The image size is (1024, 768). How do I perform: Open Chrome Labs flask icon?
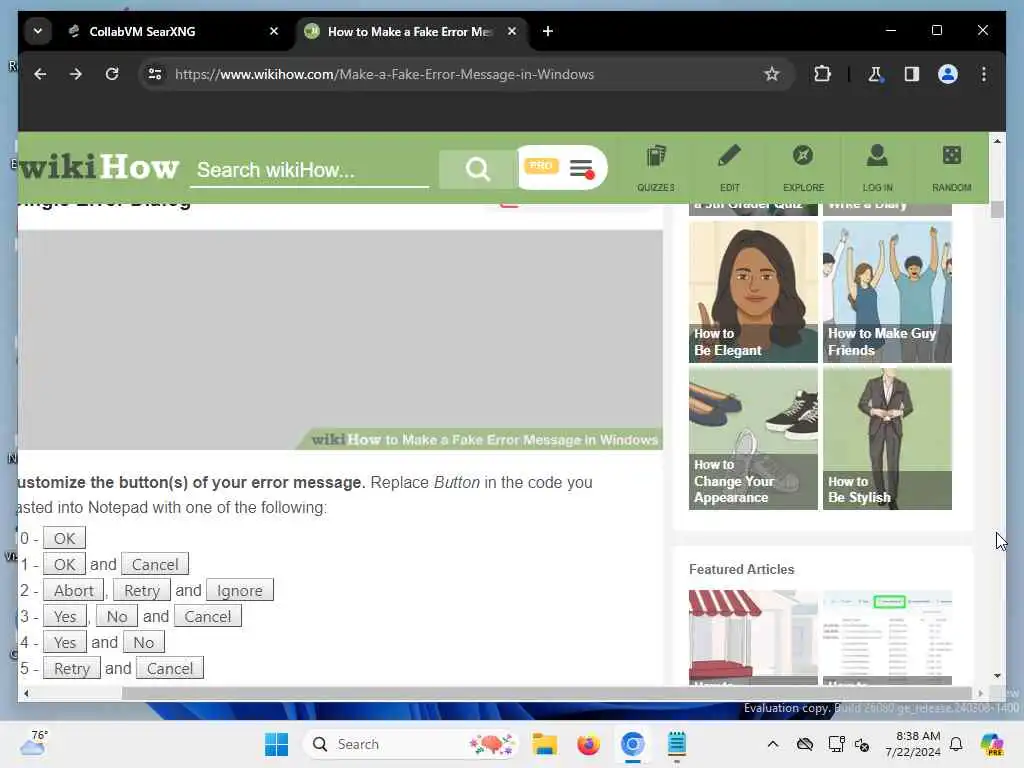pyautogui.click(x=875, y=74)
